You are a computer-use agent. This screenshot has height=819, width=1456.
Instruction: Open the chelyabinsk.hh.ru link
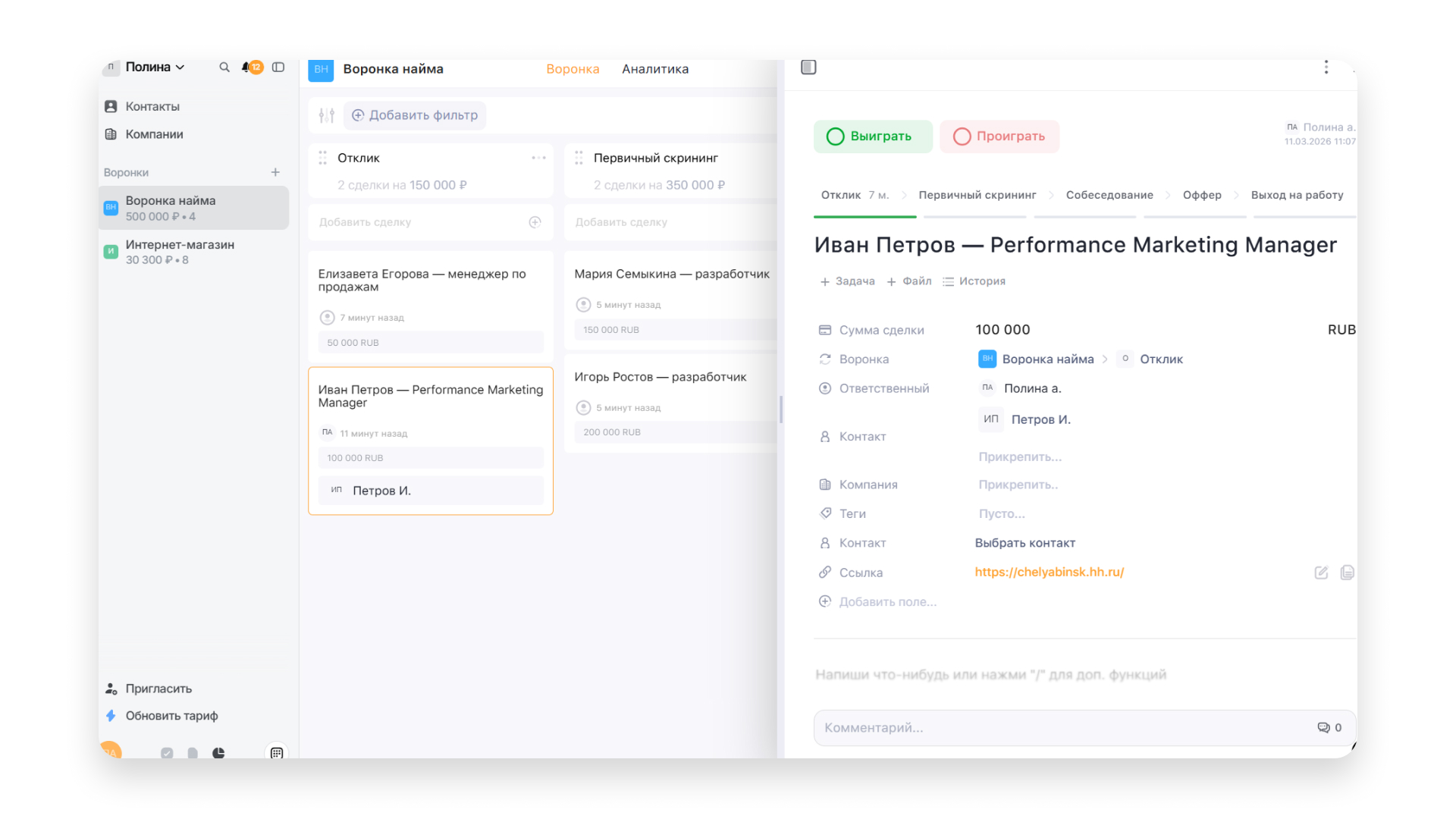pyautogui.click(x=1049, y=572)
